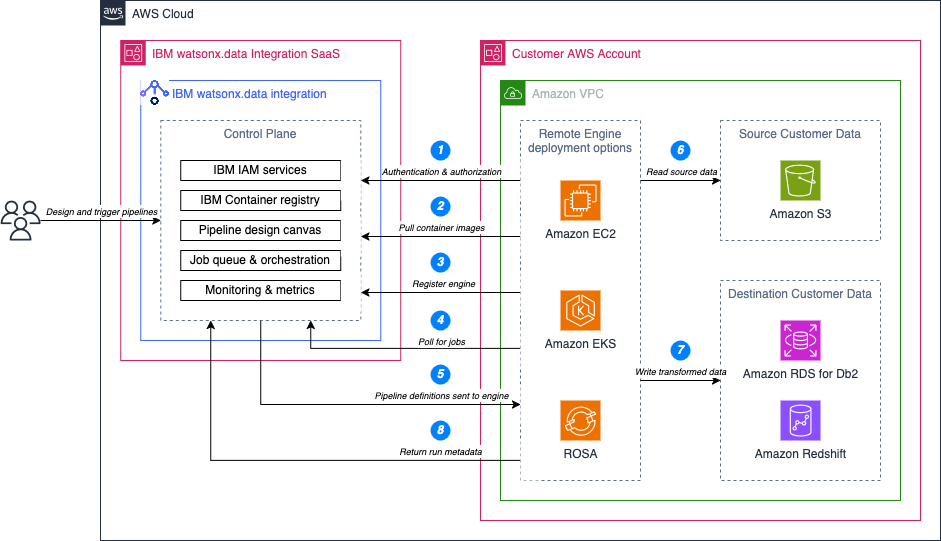The width and height of the screenshot is (941, 541).
Task: Click the AWS logo icon
Action: (113, 13)
